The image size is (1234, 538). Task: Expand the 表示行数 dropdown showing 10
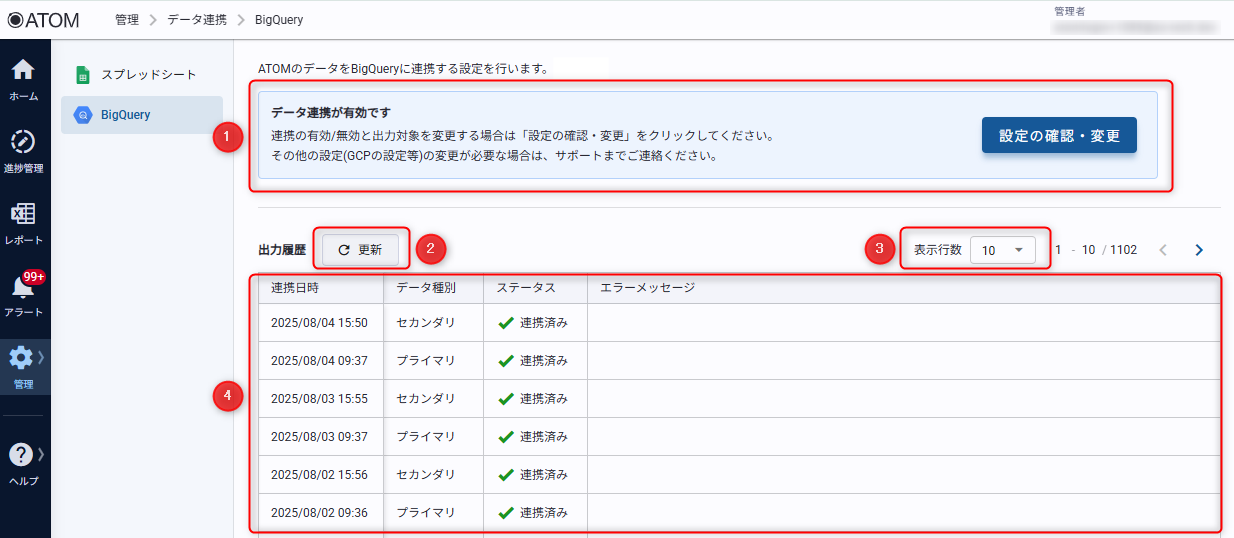(x=1002, y=250)
